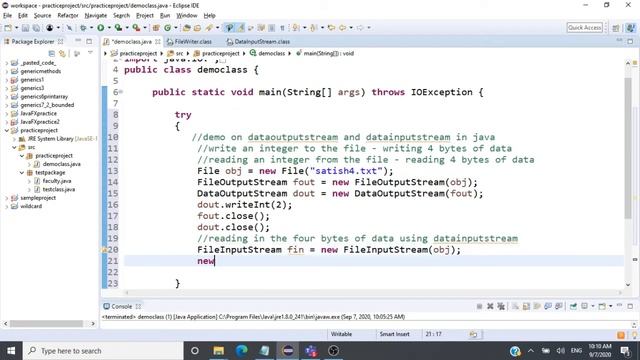Click Remove All Terminated Launches icon
This screenshot has height=360, width=640.
click(x=501, y=306)
